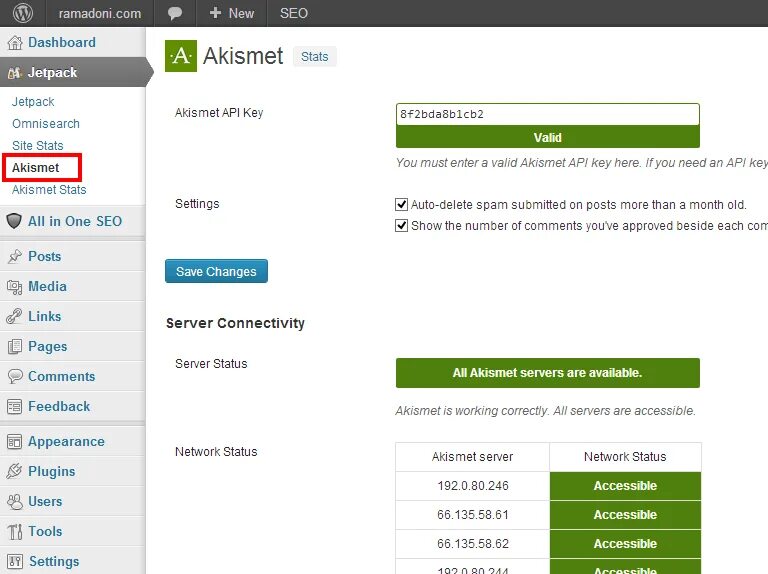Click the All in One SEO shield icon
Viewport: 768px width, 574px height.
click(x=14, y=221)
